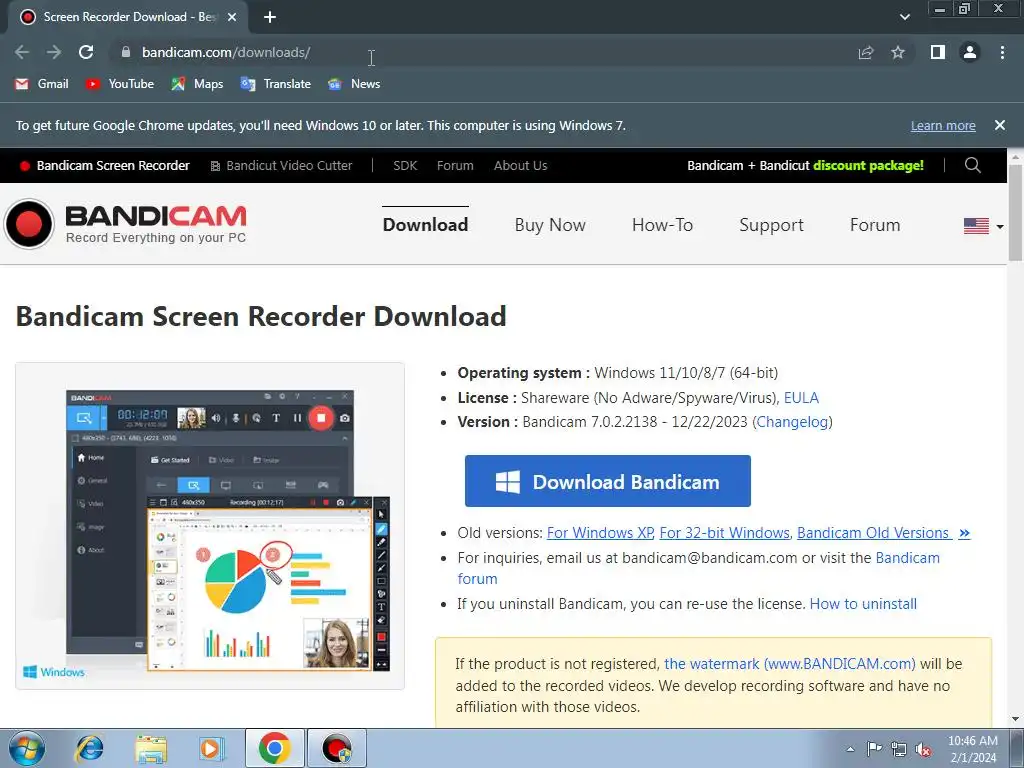
Task: Open About Us in the top bar
Action: pos(520,166)
